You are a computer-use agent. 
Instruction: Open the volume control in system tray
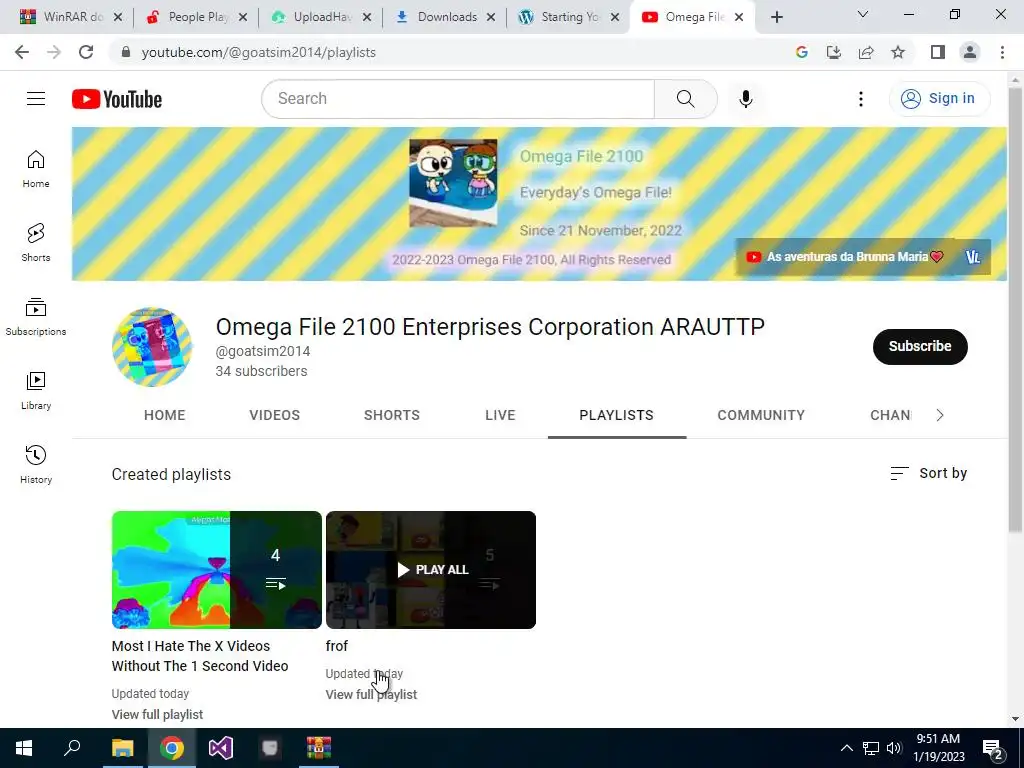(894, 748)
